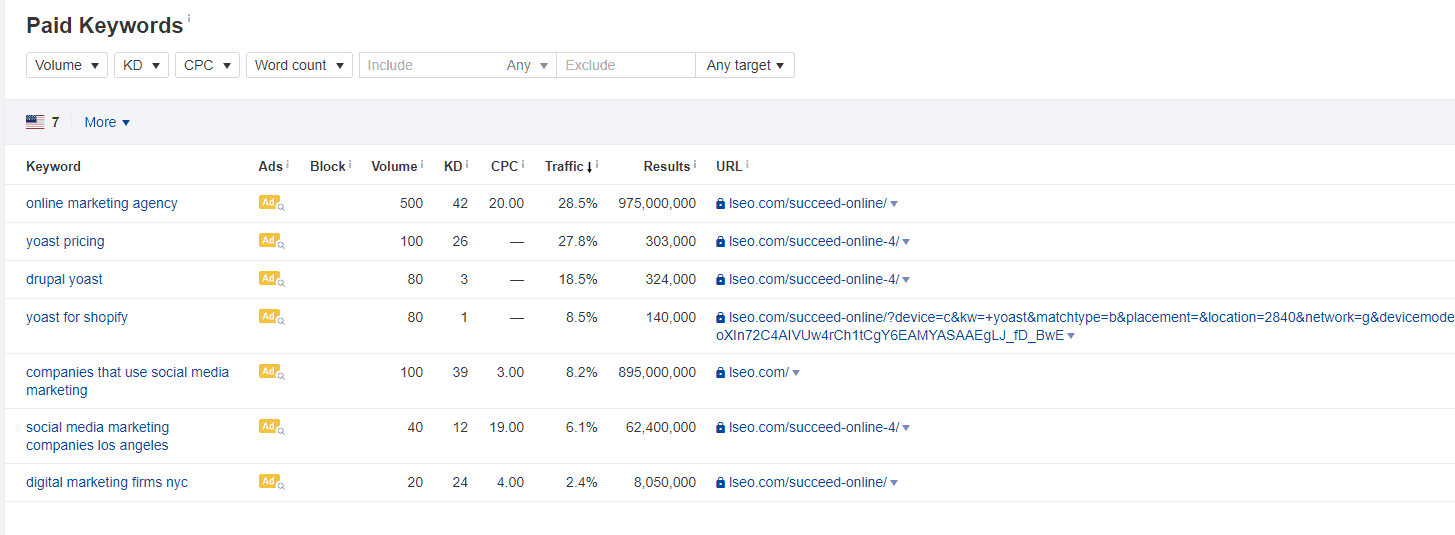Click the info icon beside Paid Keywords title
The height and width of the screenshot is (535, 1455).
(189, 19)
